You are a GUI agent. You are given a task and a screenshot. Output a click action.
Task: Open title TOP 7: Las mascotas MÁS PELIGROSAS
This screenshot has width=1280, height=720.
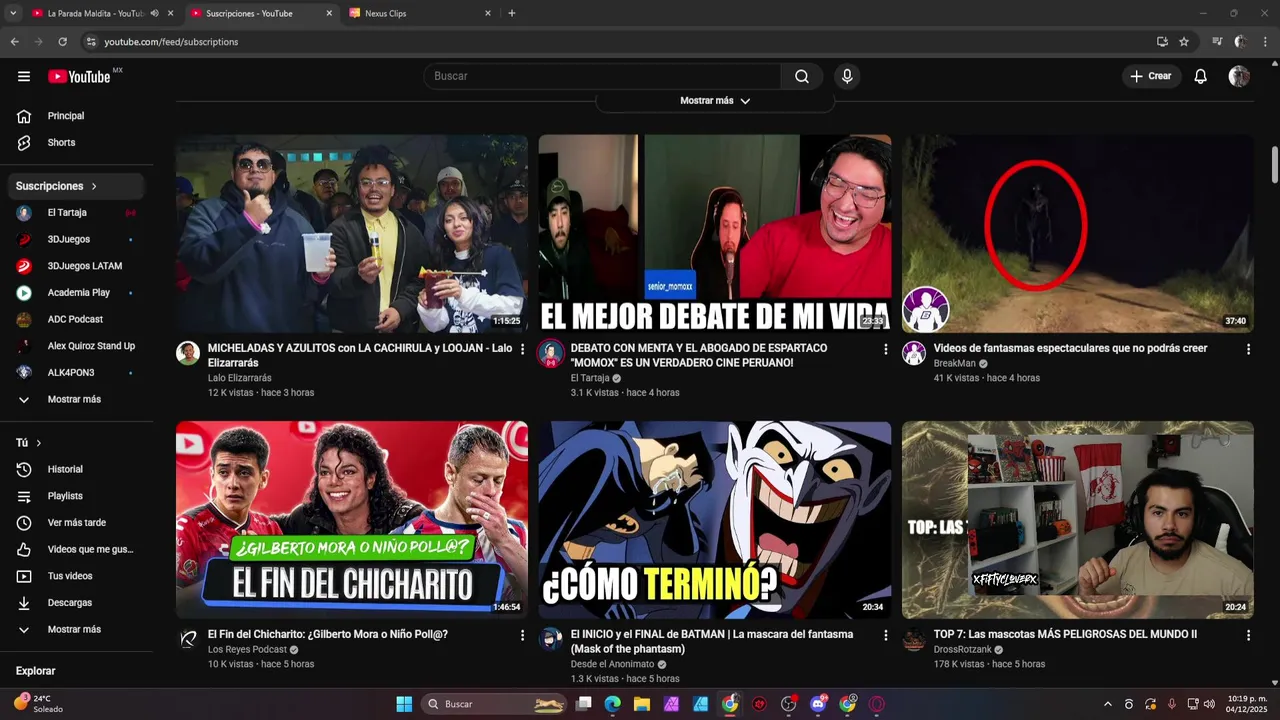pyautogui.click(x=1065, y=634)
